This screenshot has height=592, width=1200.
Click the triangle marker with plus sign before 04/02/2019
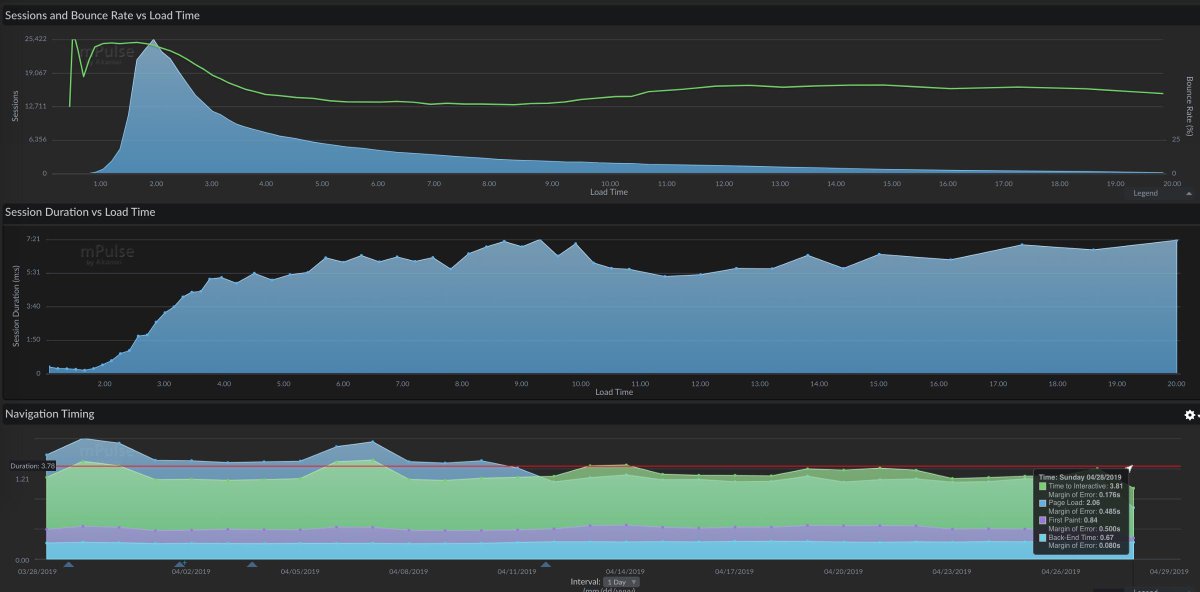(x=180, y=564)
